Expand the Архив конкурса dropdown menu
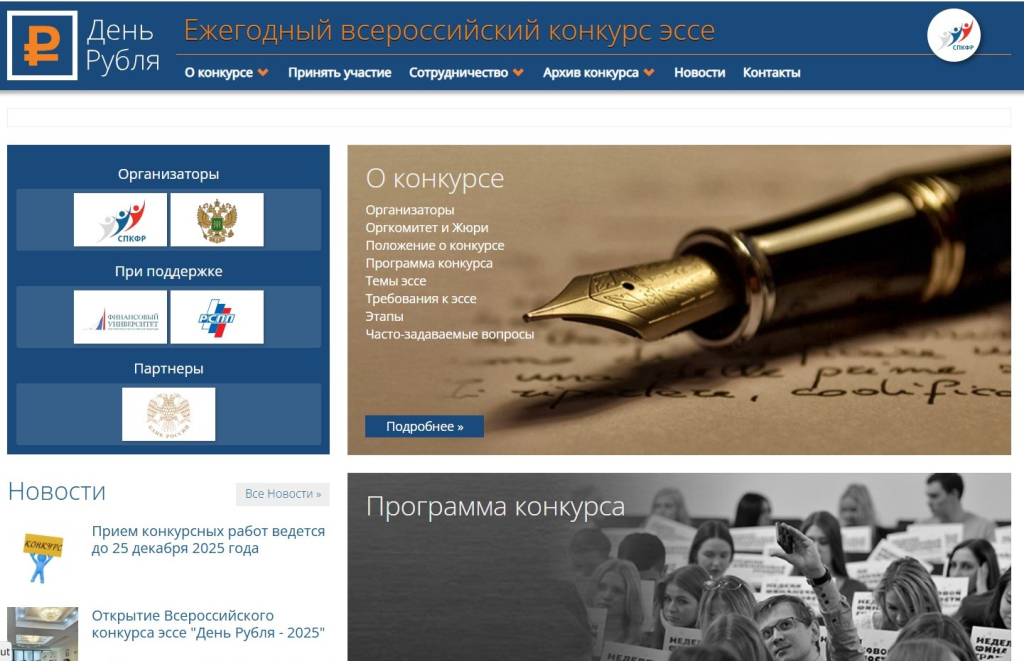 [598, 73]
